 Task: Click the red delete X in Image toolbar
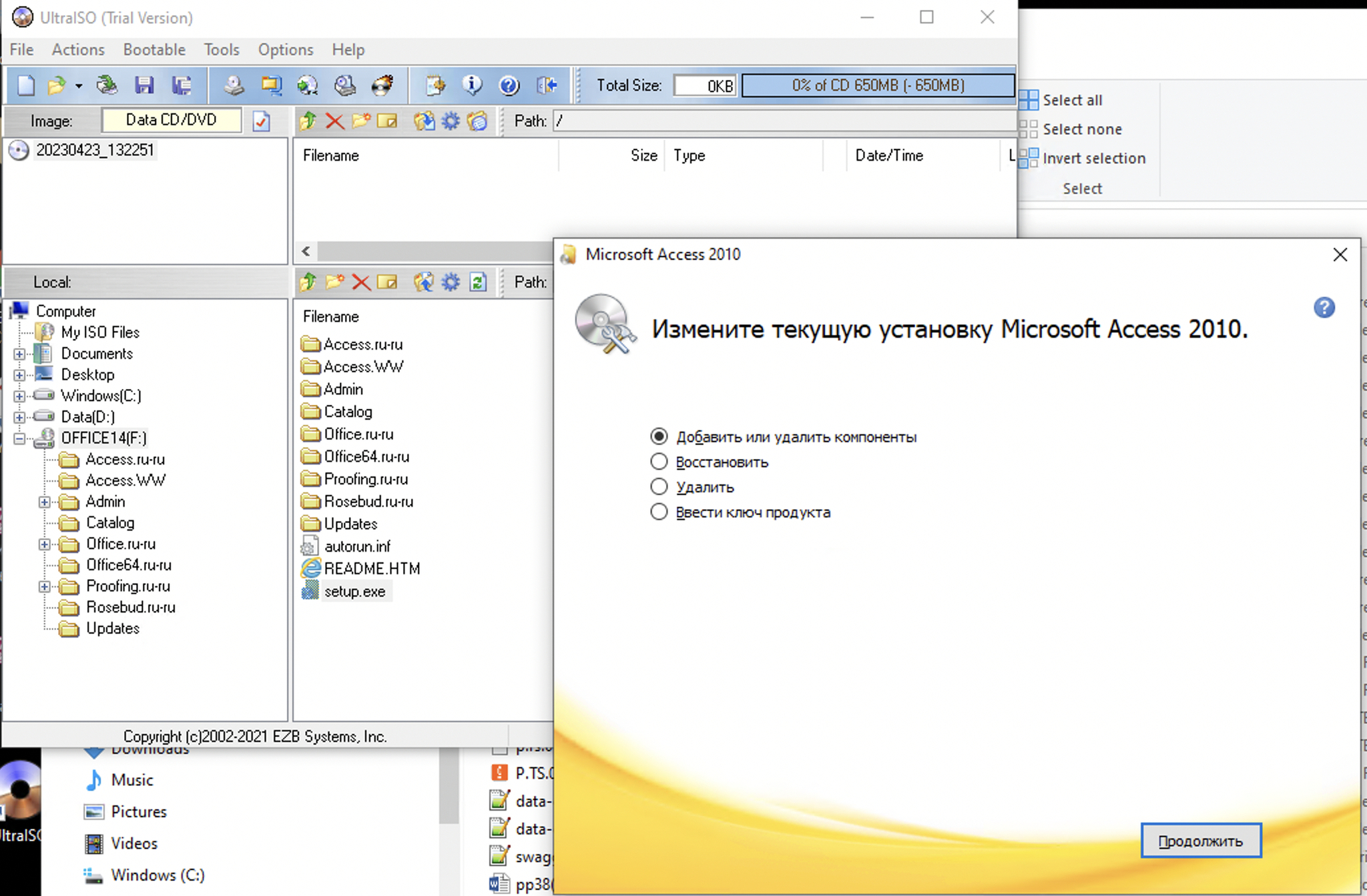point(334,121)
